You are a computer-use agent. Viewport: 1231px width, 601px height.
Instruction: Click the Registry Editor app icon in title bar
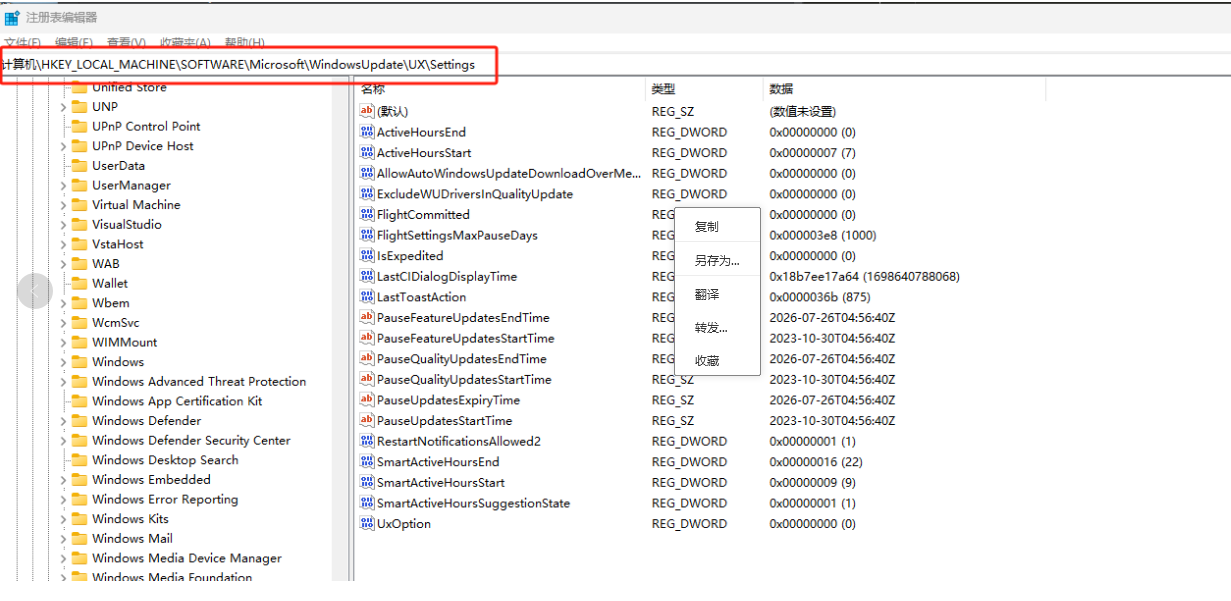(11, 18)
